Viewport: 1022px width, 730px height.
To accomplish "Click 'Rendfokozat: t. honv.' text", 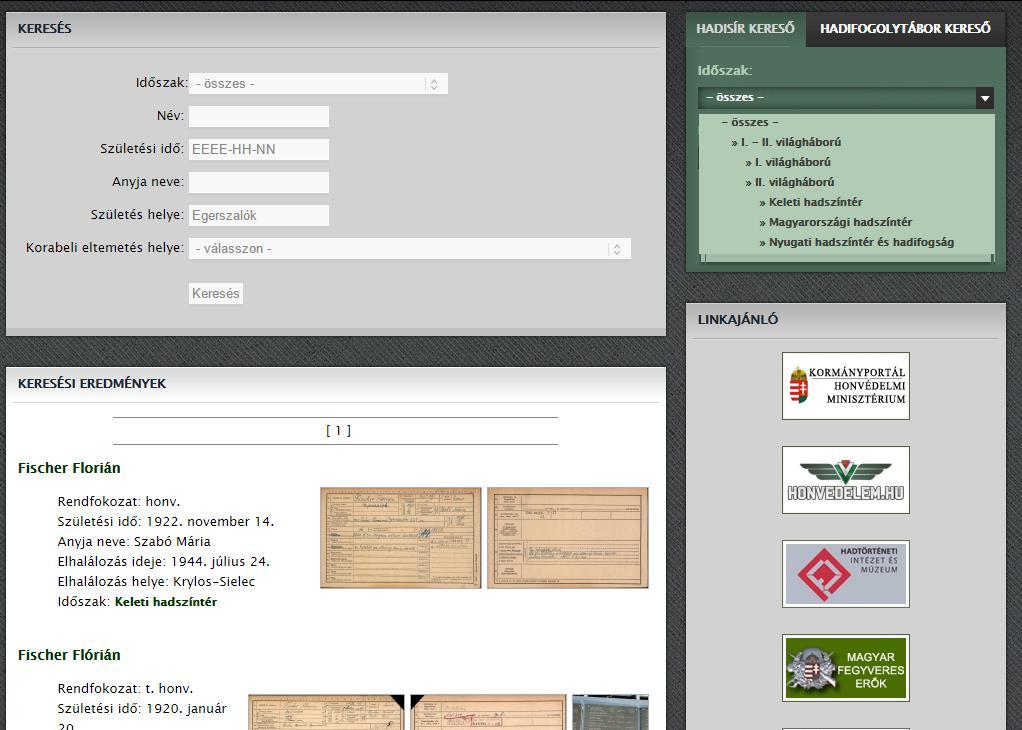I will point(125,688).
